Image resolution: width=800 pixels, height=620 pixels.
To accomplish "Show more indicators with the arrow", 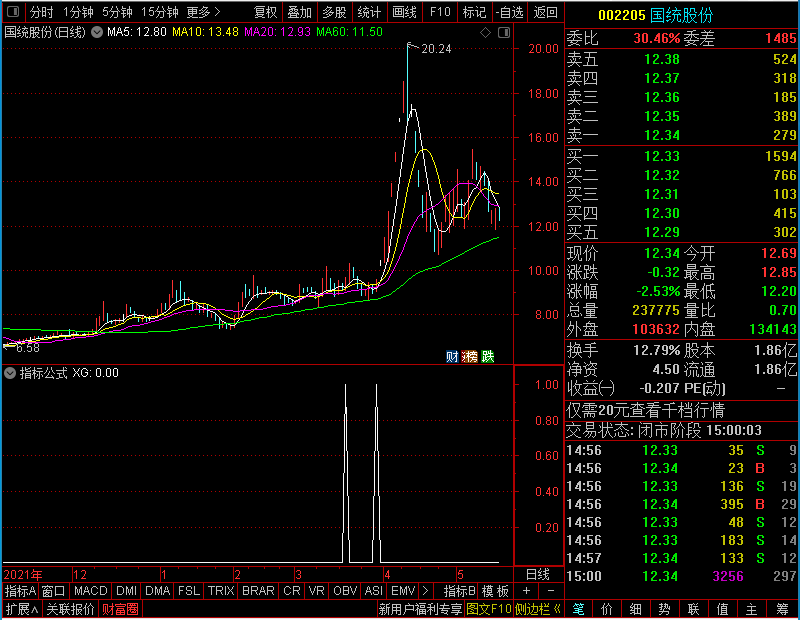I will click(426, 591).
